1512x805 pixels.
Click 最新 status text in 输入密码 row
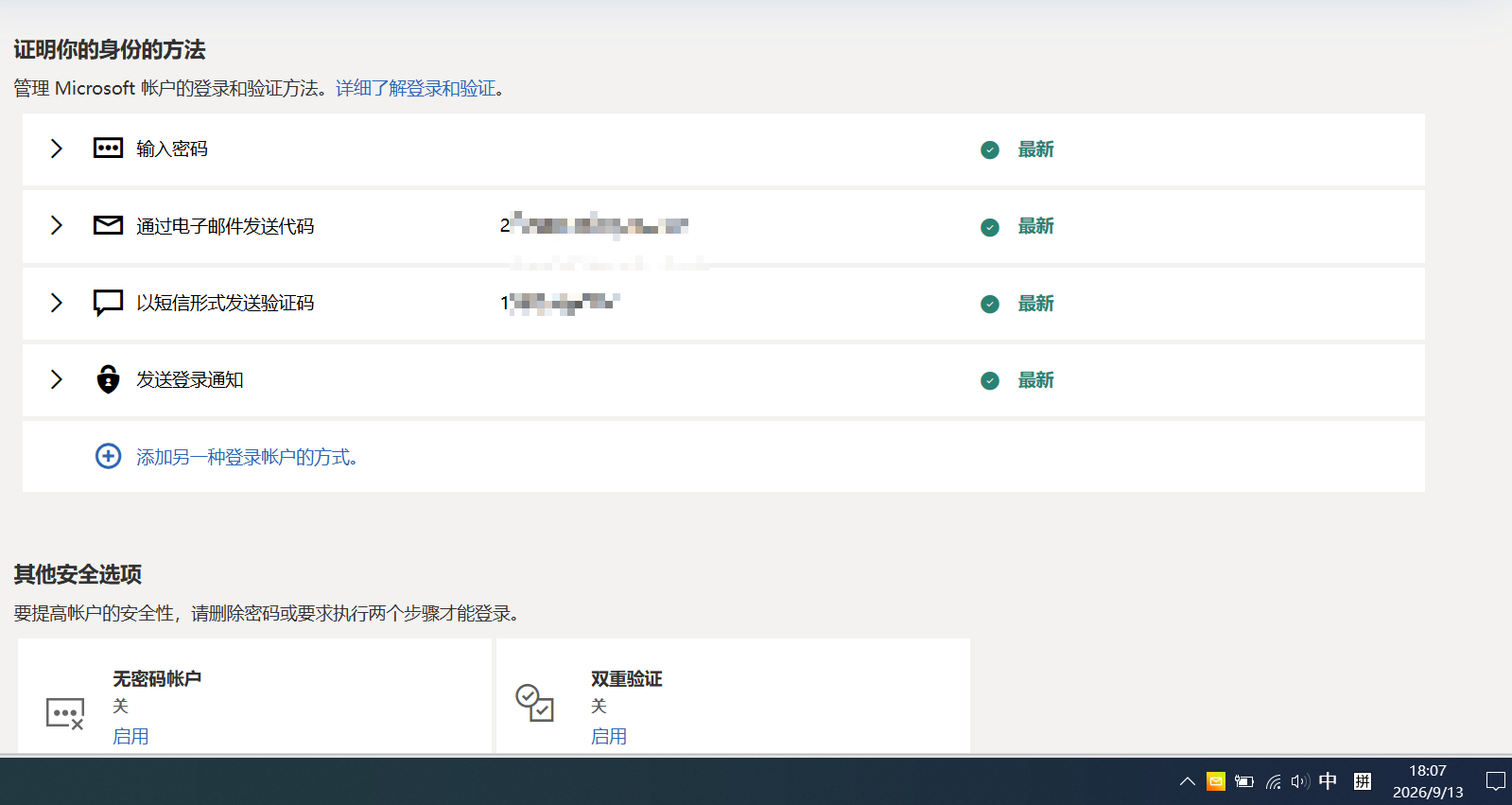[x=1035, y=149]
